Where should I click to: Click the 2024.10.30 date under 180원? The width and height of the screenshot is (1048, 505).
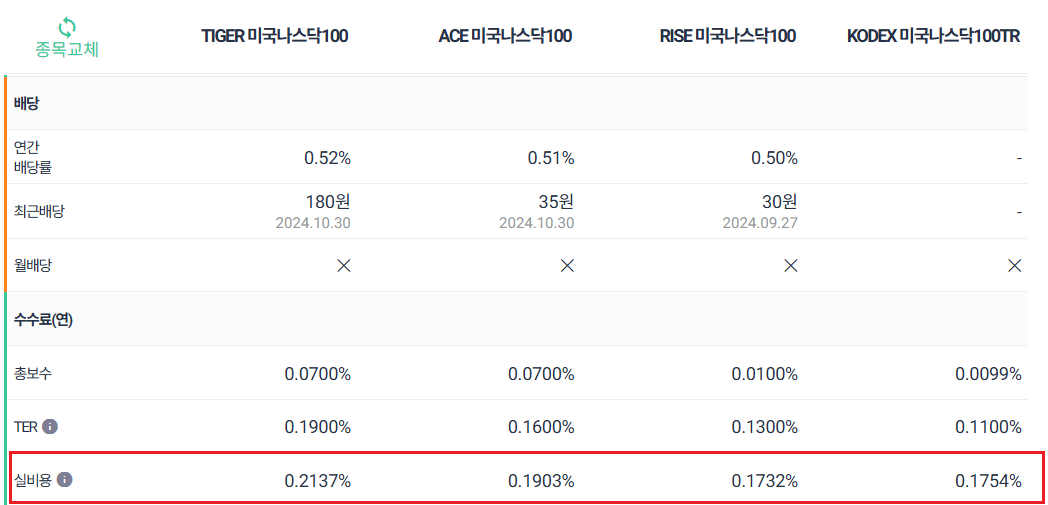(313, 223)
